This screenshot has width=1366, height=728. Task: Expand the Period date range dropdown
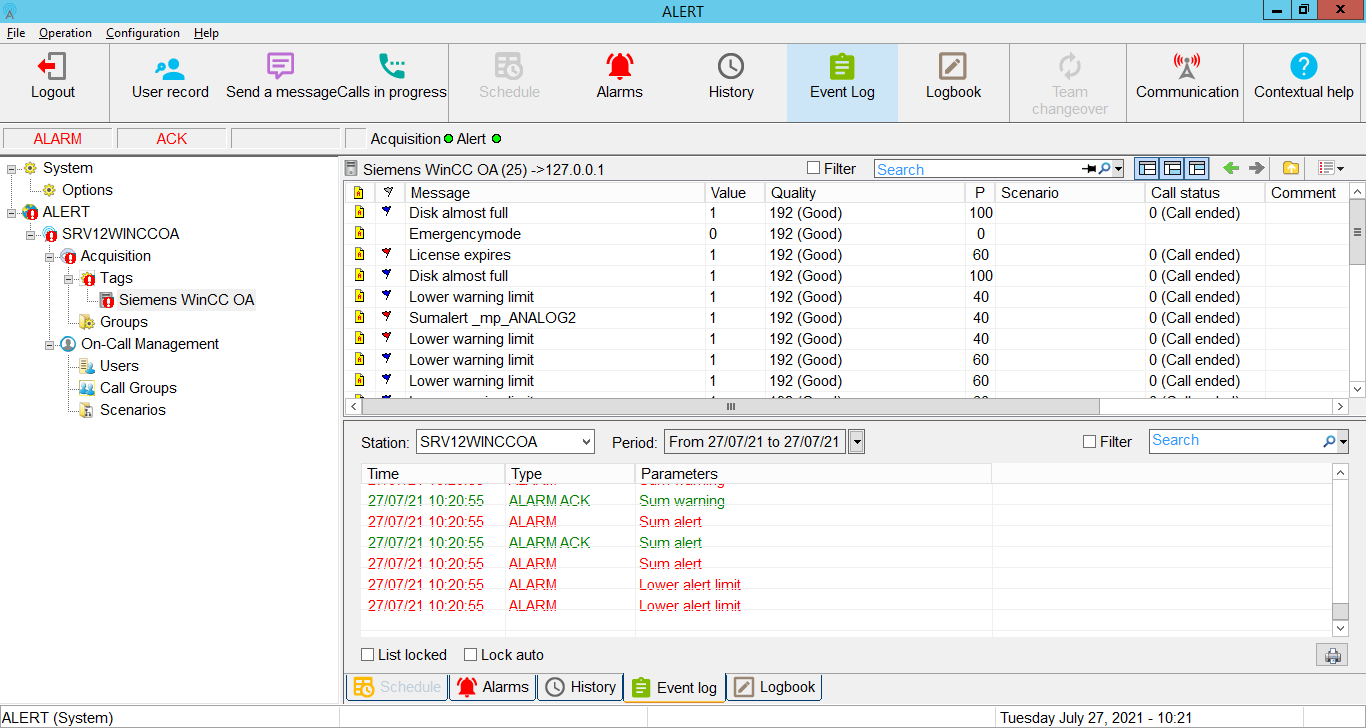(x=856, y=442)
